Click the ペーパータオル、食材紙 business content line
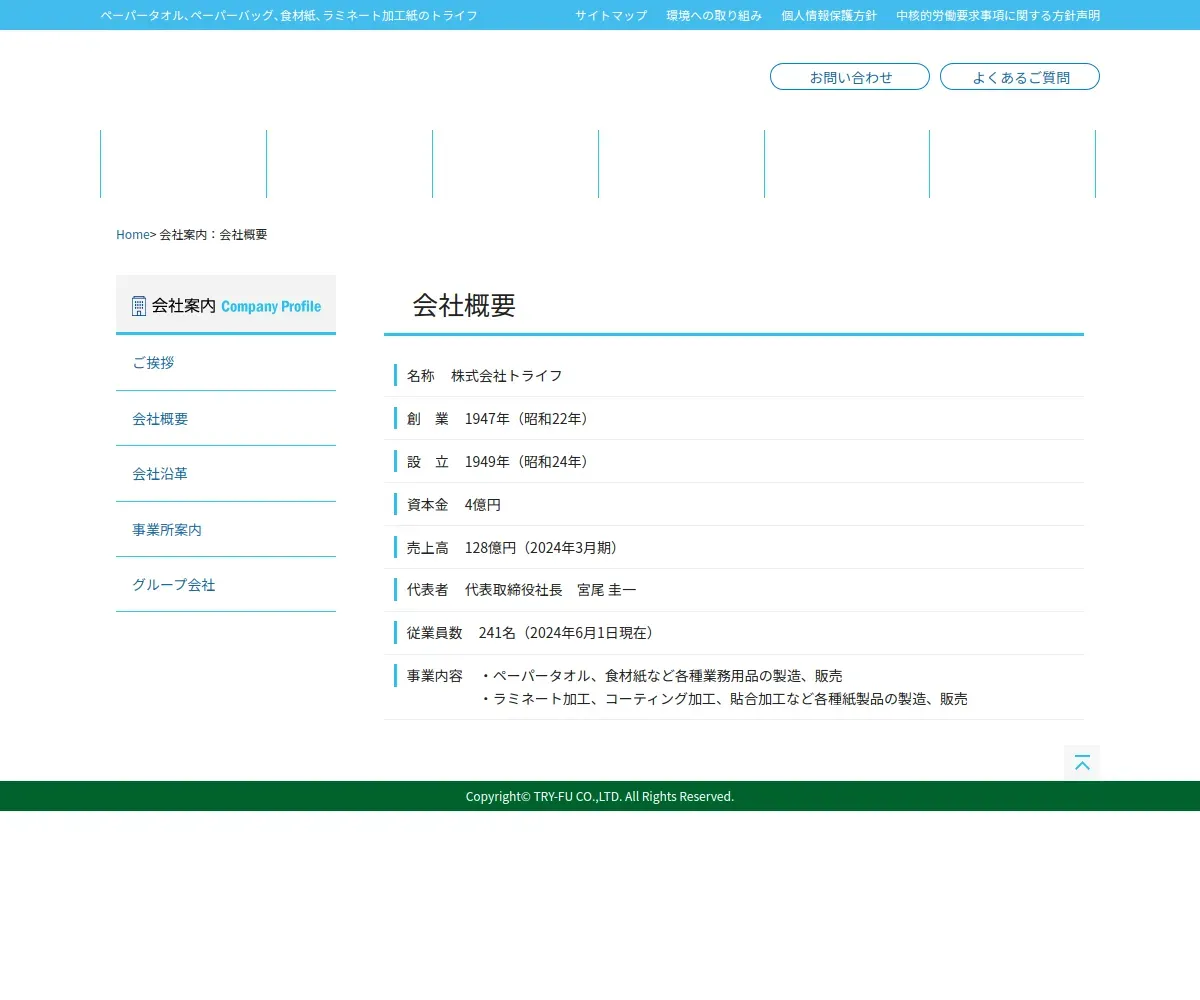The image size is (1200, 1000). coord(661,676)
